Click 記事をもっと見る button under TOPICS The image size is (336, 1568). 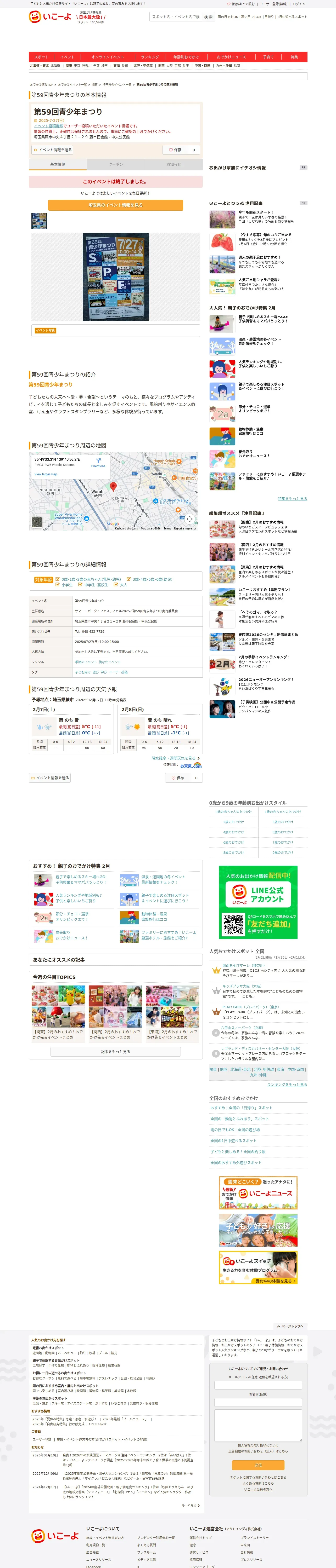click(x=116, y=1052)
